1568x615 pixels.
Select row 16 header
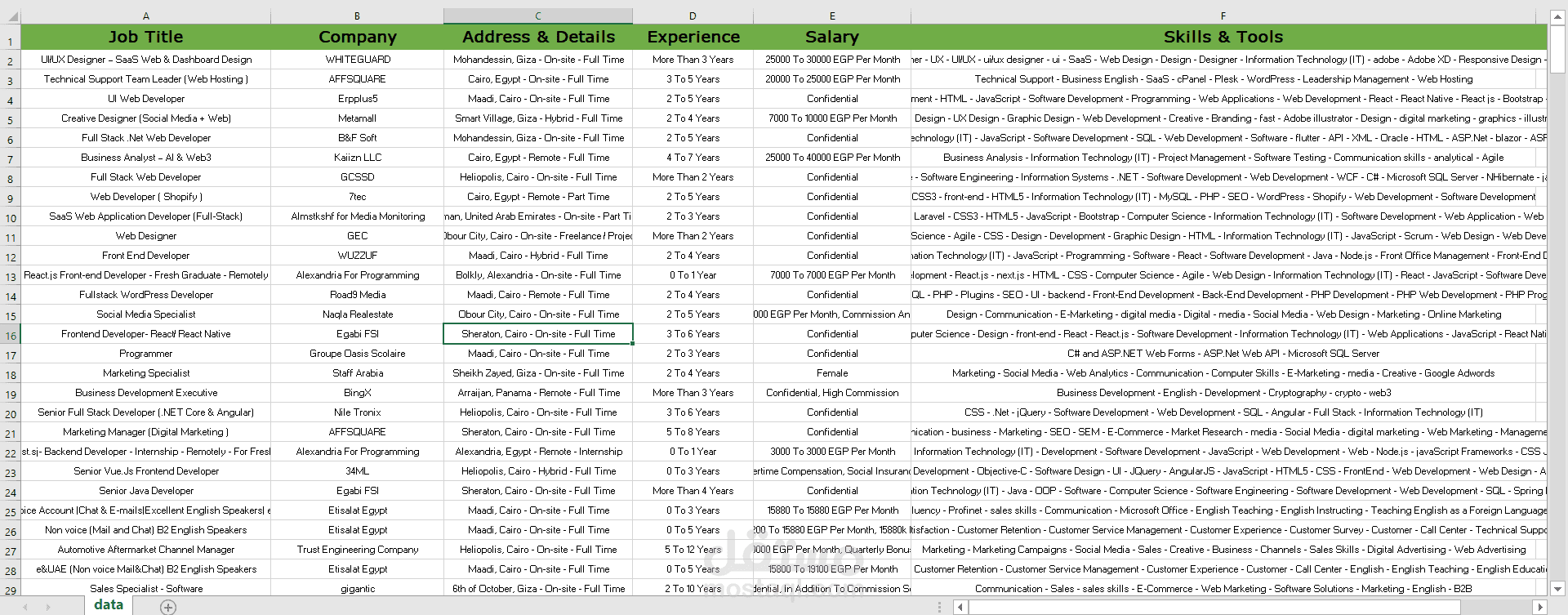click(11, 335)
